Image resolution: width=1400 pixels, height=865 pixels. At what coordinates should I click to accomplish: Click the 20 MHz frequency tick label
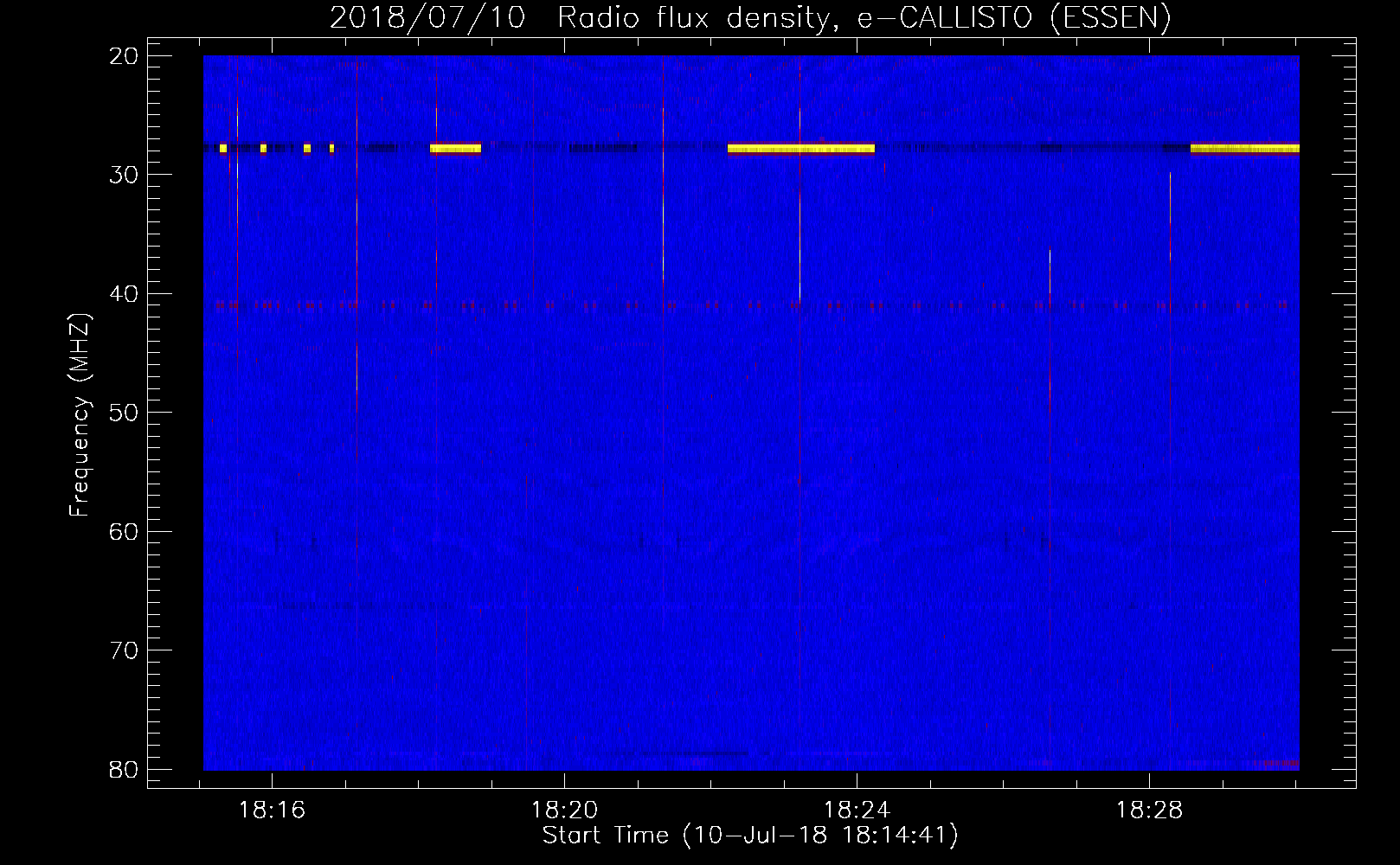pos(124,56)
